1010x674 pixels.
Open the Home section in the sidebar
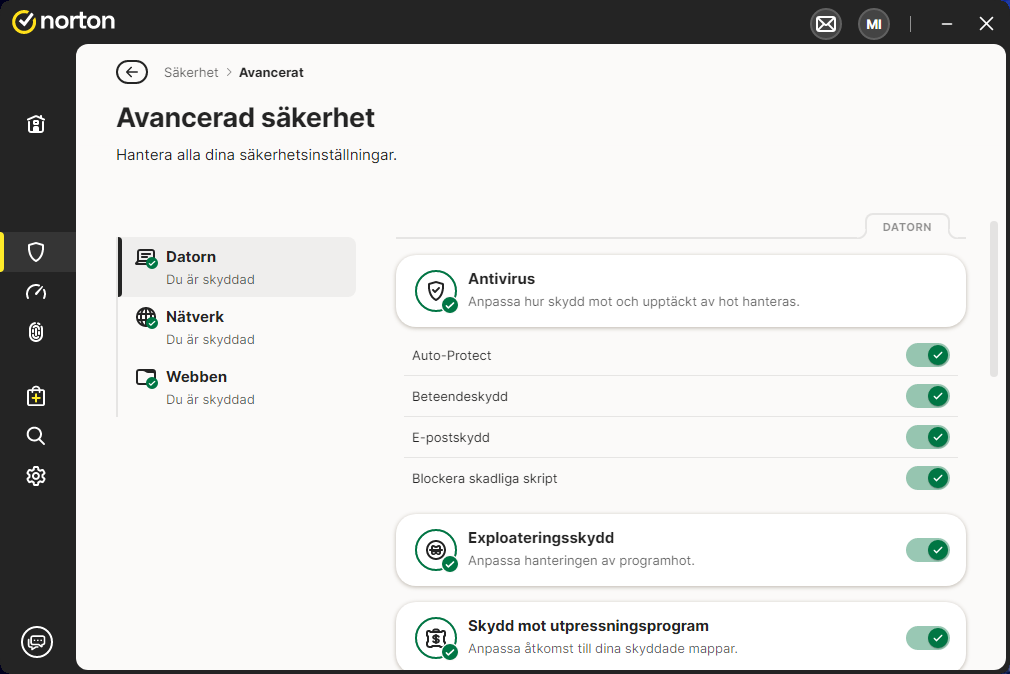(x=36, y=124)
